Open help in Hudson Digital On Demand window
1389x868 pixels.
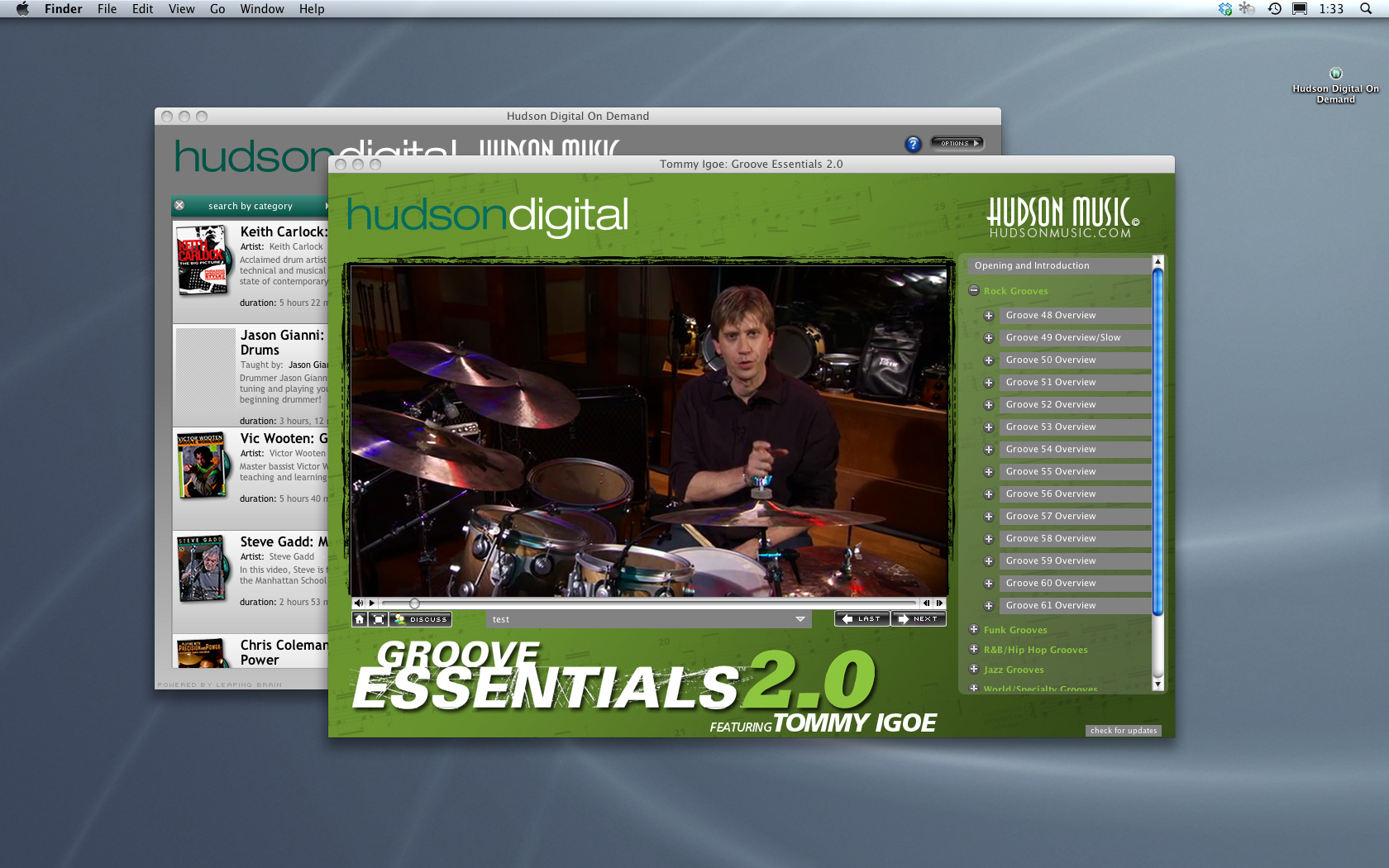pos(913,144)
